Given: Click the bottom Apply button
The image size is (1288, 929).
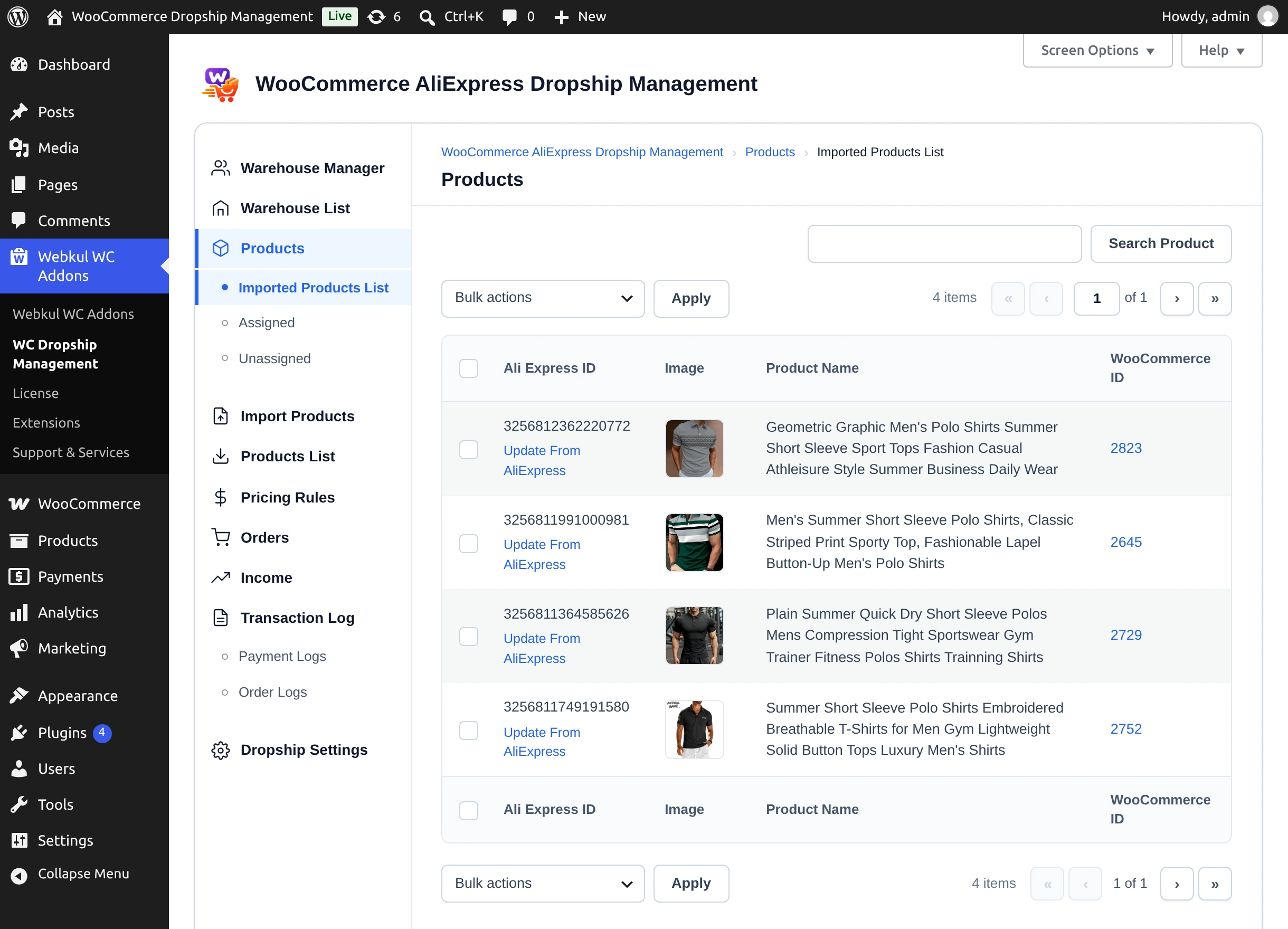Looking at the screenshot, I should [690, 884].
